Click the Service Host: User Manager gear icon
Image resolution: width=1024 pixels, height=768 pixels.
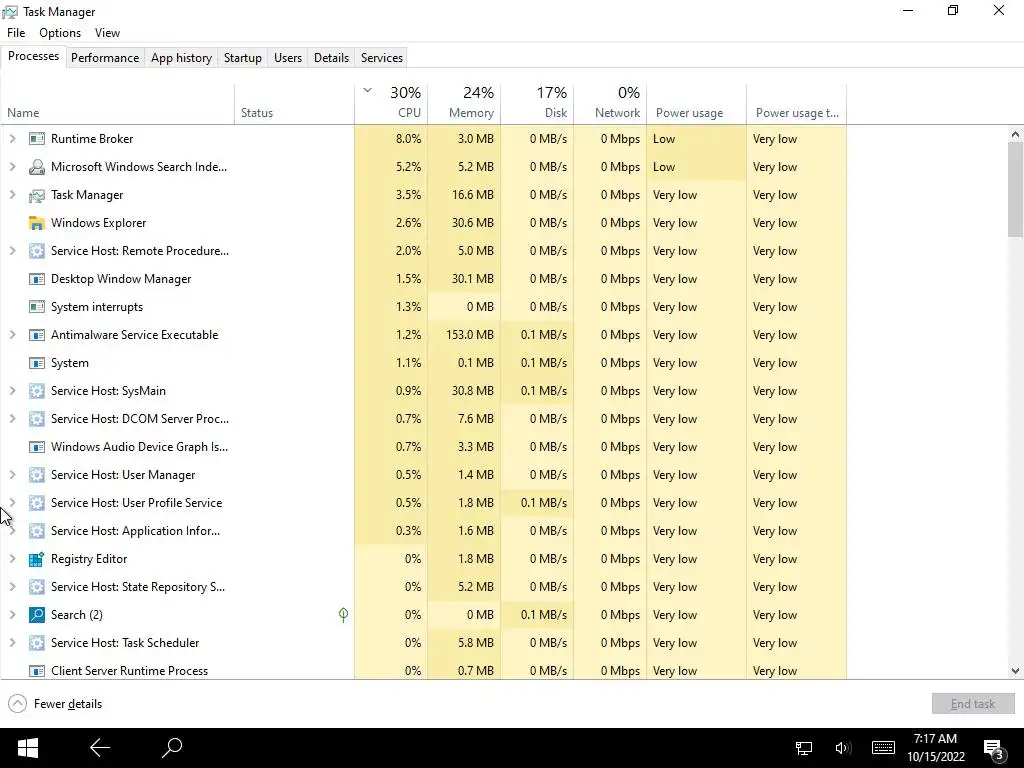(37, 475)
